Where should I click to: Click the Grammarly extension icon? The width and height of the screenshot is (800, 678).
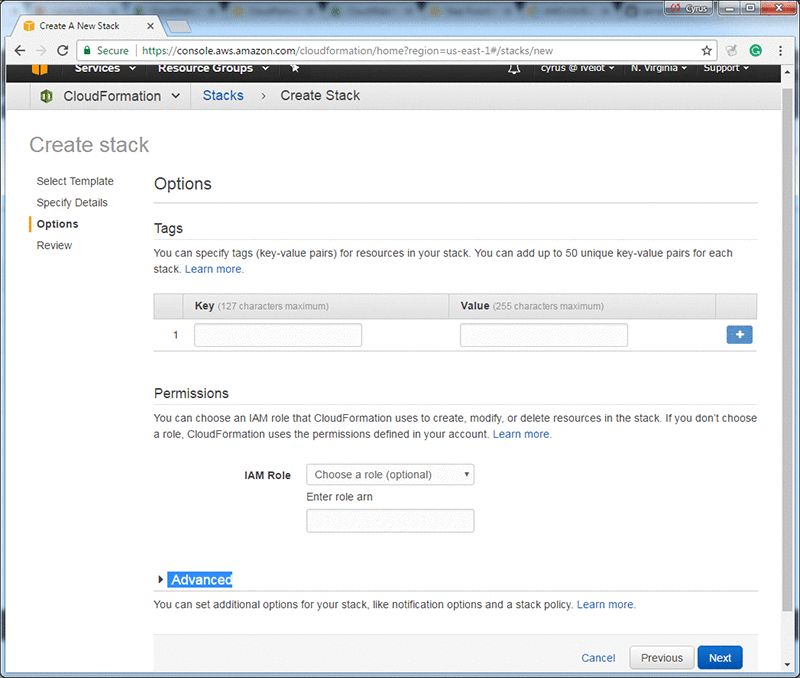click(x=756, y=50)
